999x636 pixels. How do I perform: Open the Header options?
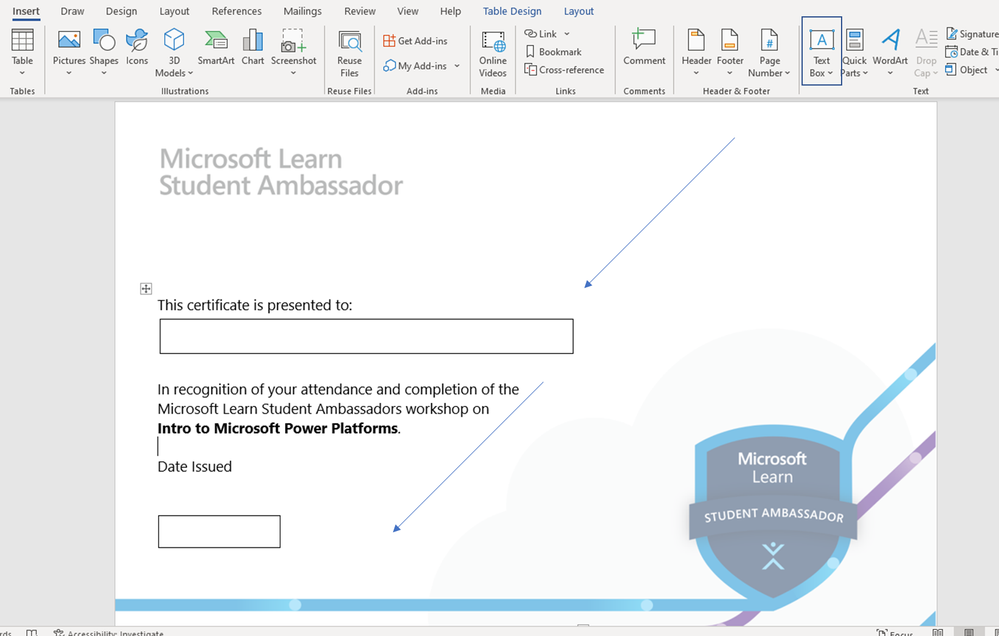pyautogui.click(x=696, y=52)
